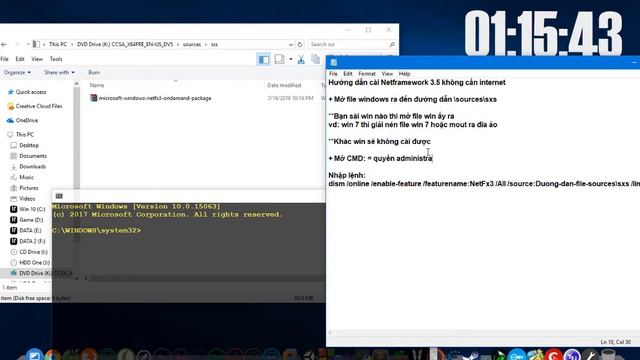Screen dimensions: 640x360
Task: Open the Finder-style icon in the dock
Action: tap(34, 355)
